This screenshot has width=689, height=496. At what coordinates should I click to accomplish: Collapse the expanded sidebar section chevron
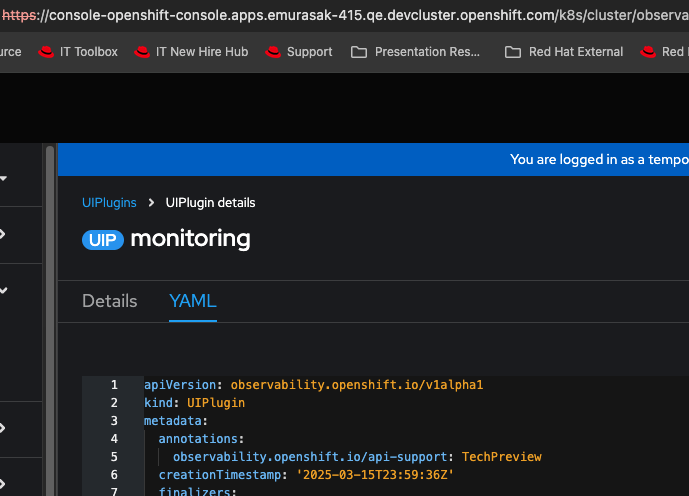coord(4,291)
